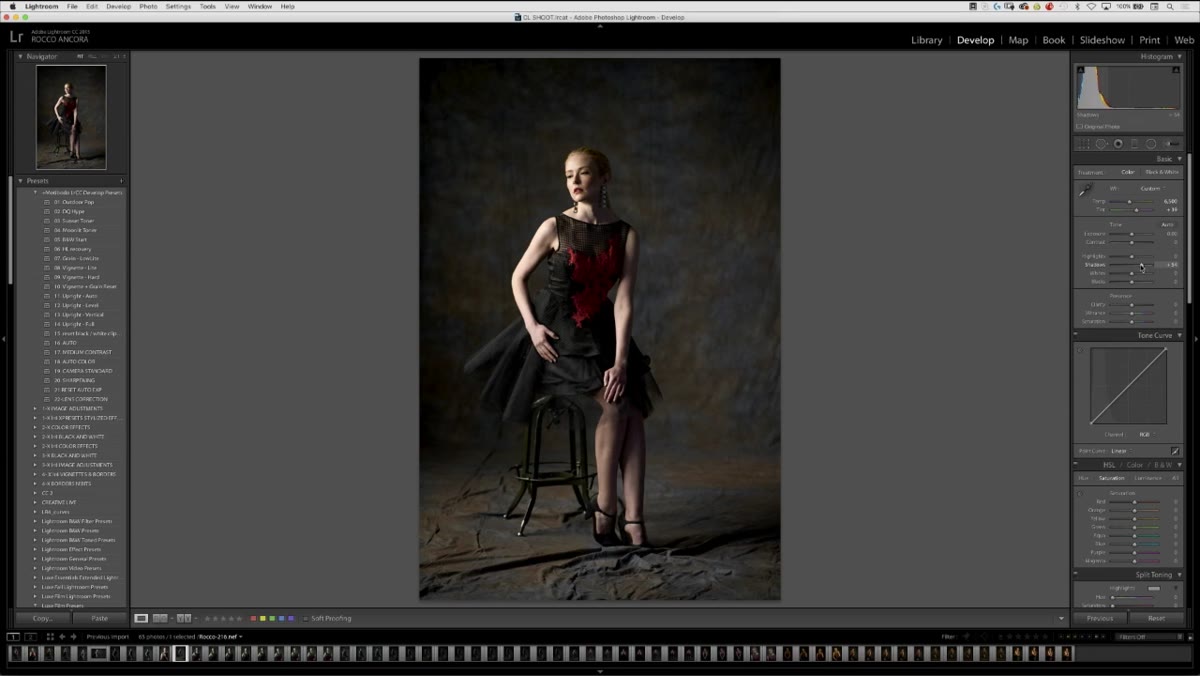
Task: Click the point curve edit icon
Action: [1175, 451]
